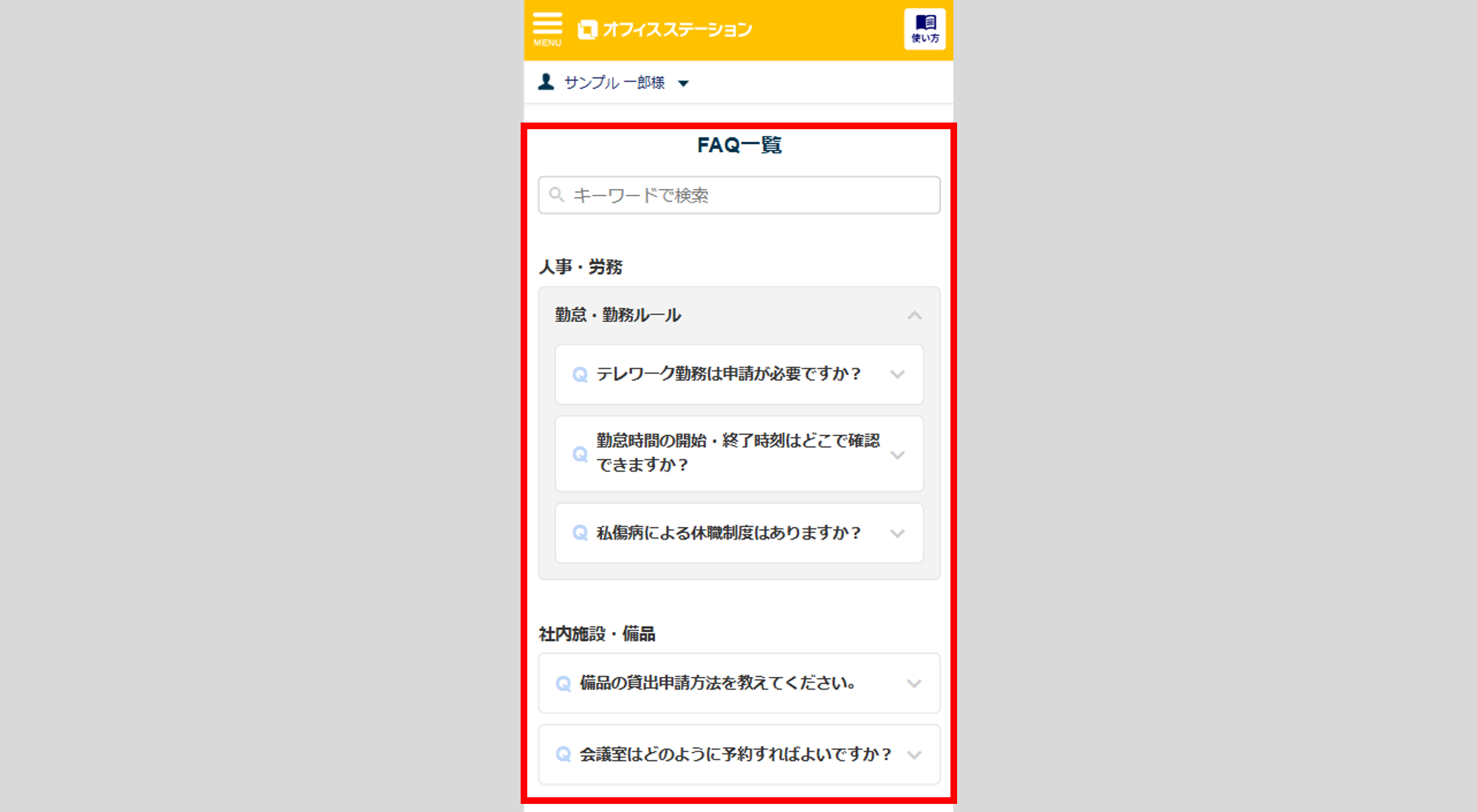1477x812 pixels.
Task: Click the user profile silhouette icon
Action: [546, 82]
